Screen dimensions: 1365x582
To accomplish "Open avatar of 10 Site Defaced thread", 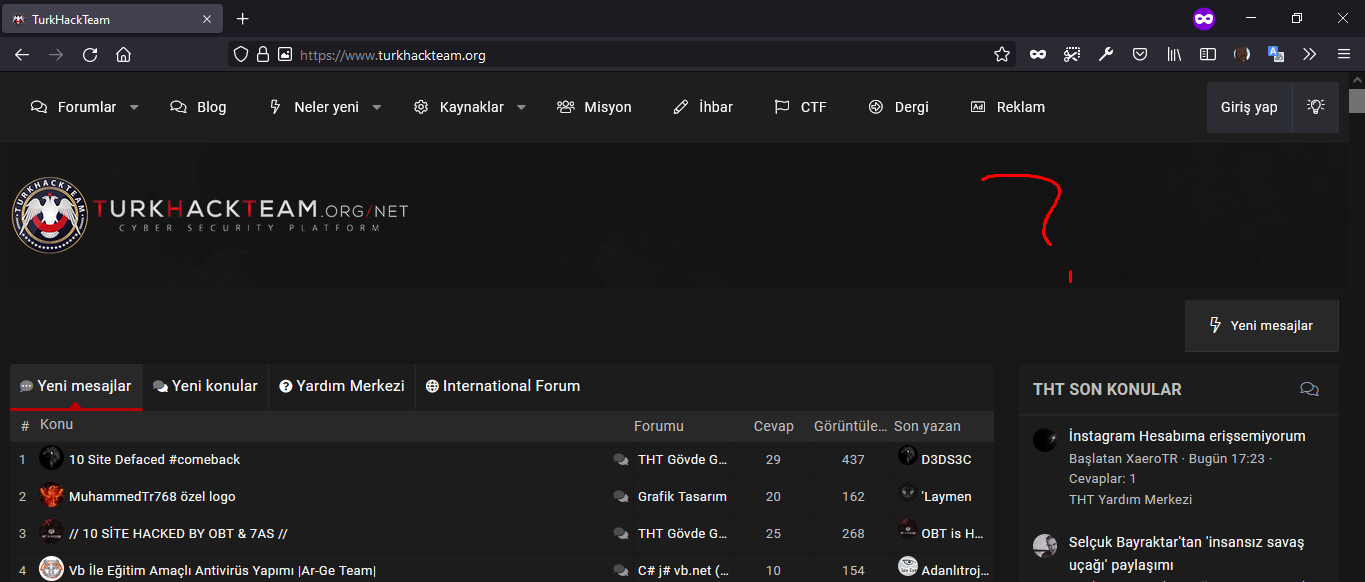I will [x=51, y=459].
